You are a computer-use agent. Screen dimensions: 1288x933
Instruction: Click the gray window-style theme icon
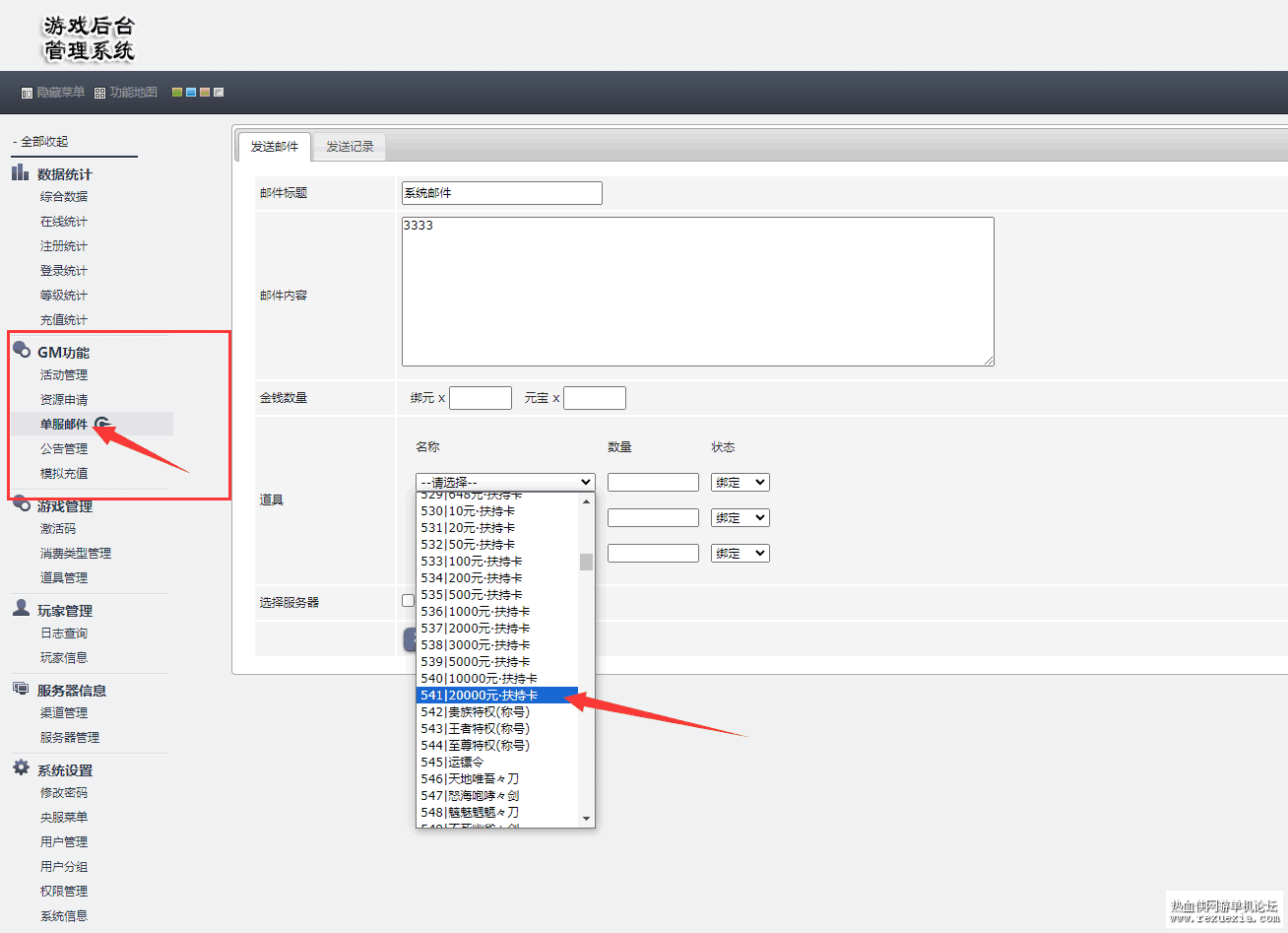coord(219,93)
